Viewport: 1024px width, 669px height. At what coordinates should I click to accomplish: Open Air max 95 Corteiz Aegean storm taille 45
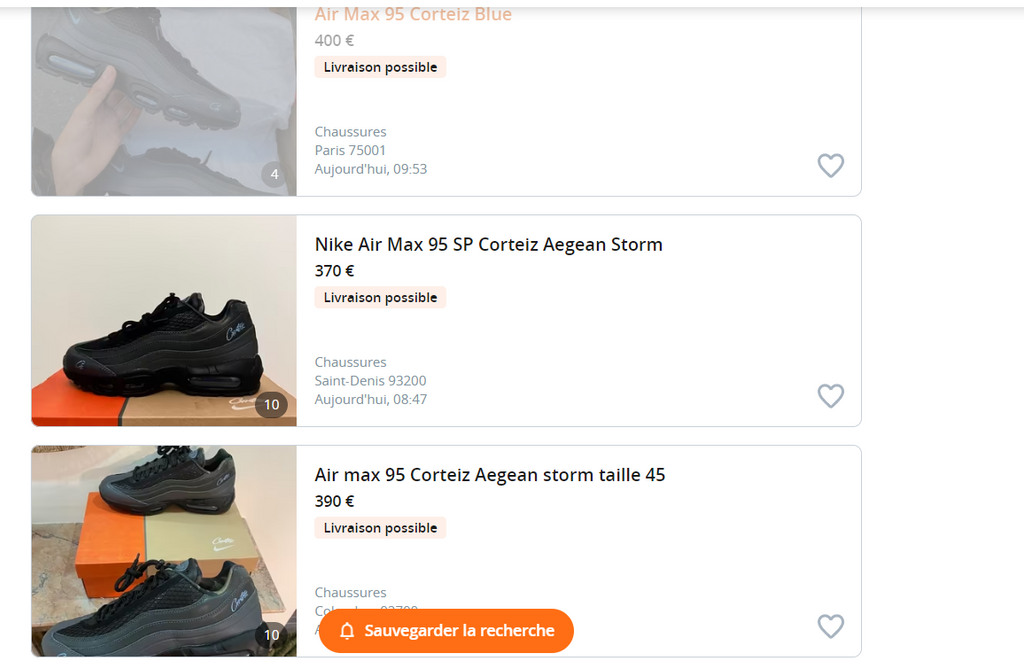[489, 475]
